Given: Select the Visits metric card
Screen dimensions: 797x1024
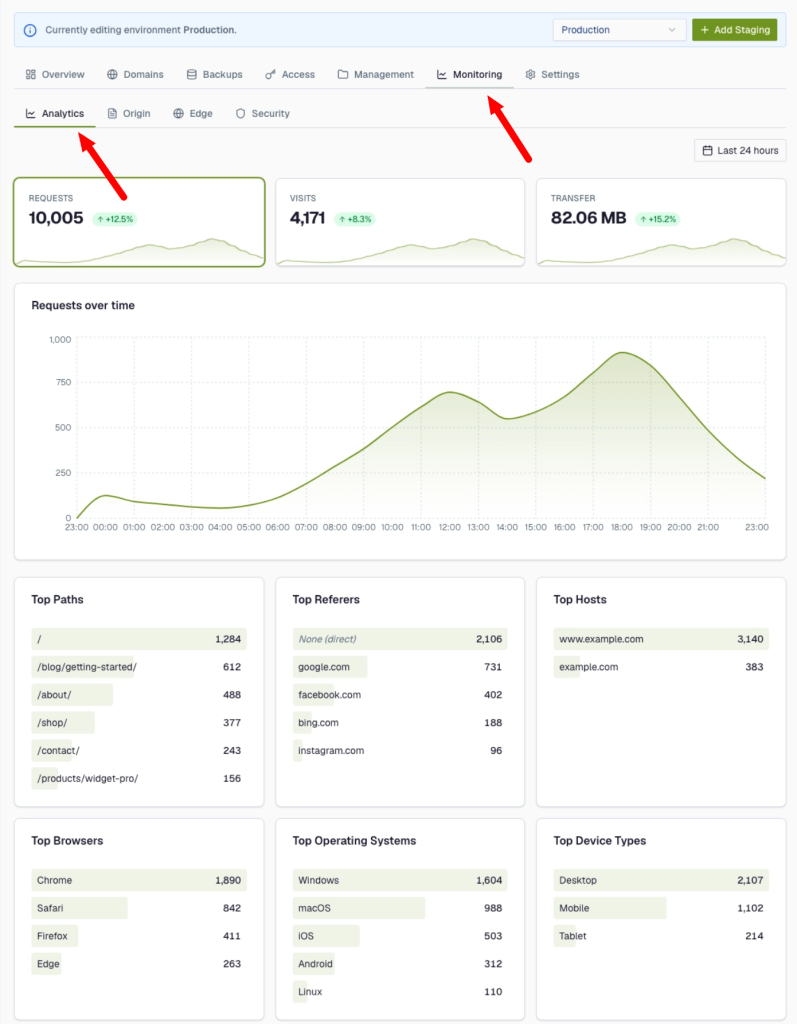Looking at the screenshot, I should [x=400, y=222].
